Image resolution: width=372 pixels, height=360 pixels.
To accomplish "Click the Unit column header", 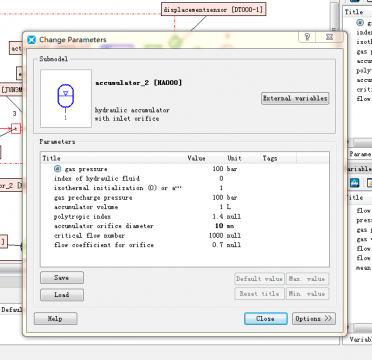I will click(x=243, y=158).
